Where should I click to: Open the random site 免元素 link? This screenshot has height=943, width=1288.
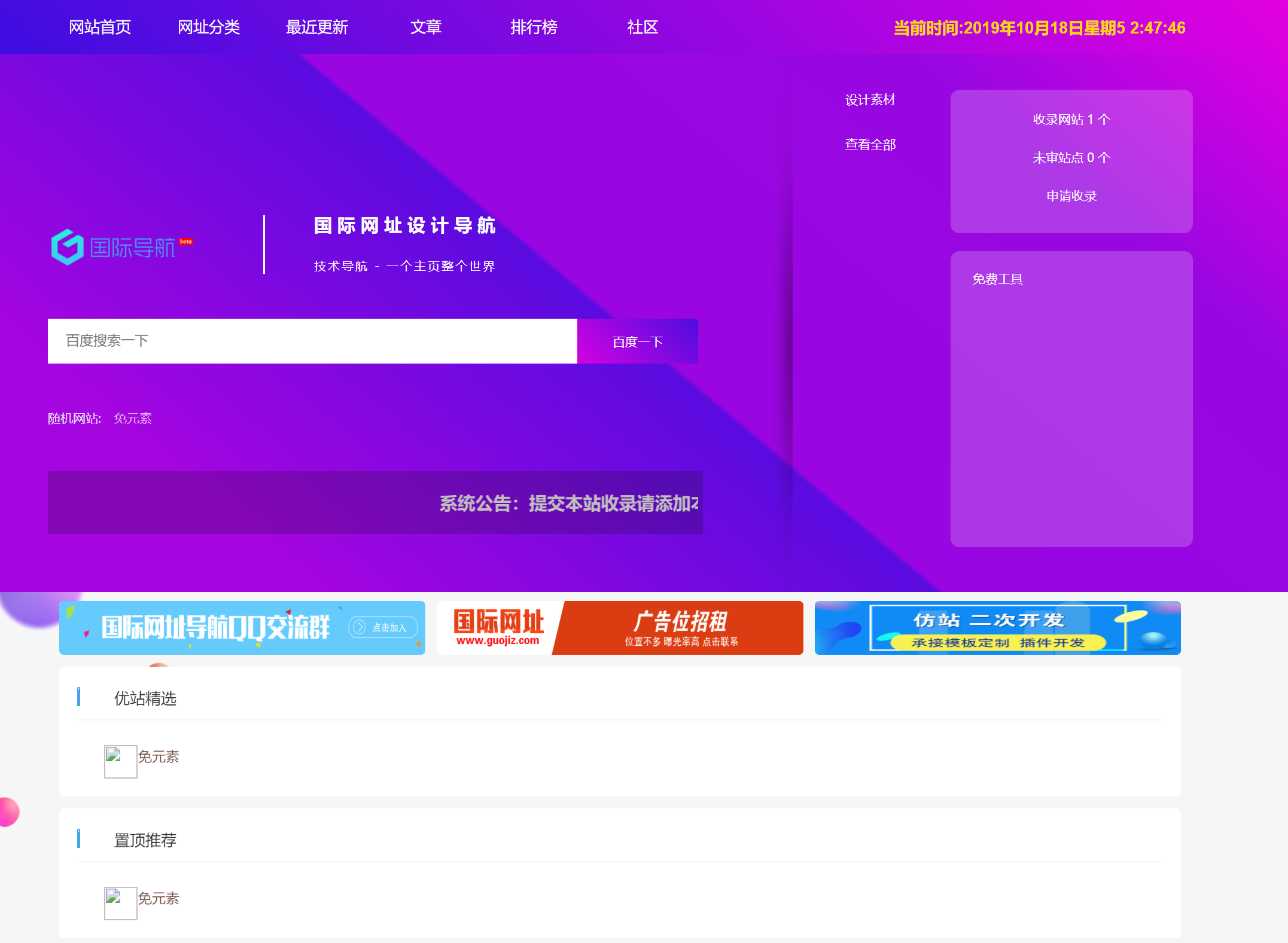coord(133,419)
